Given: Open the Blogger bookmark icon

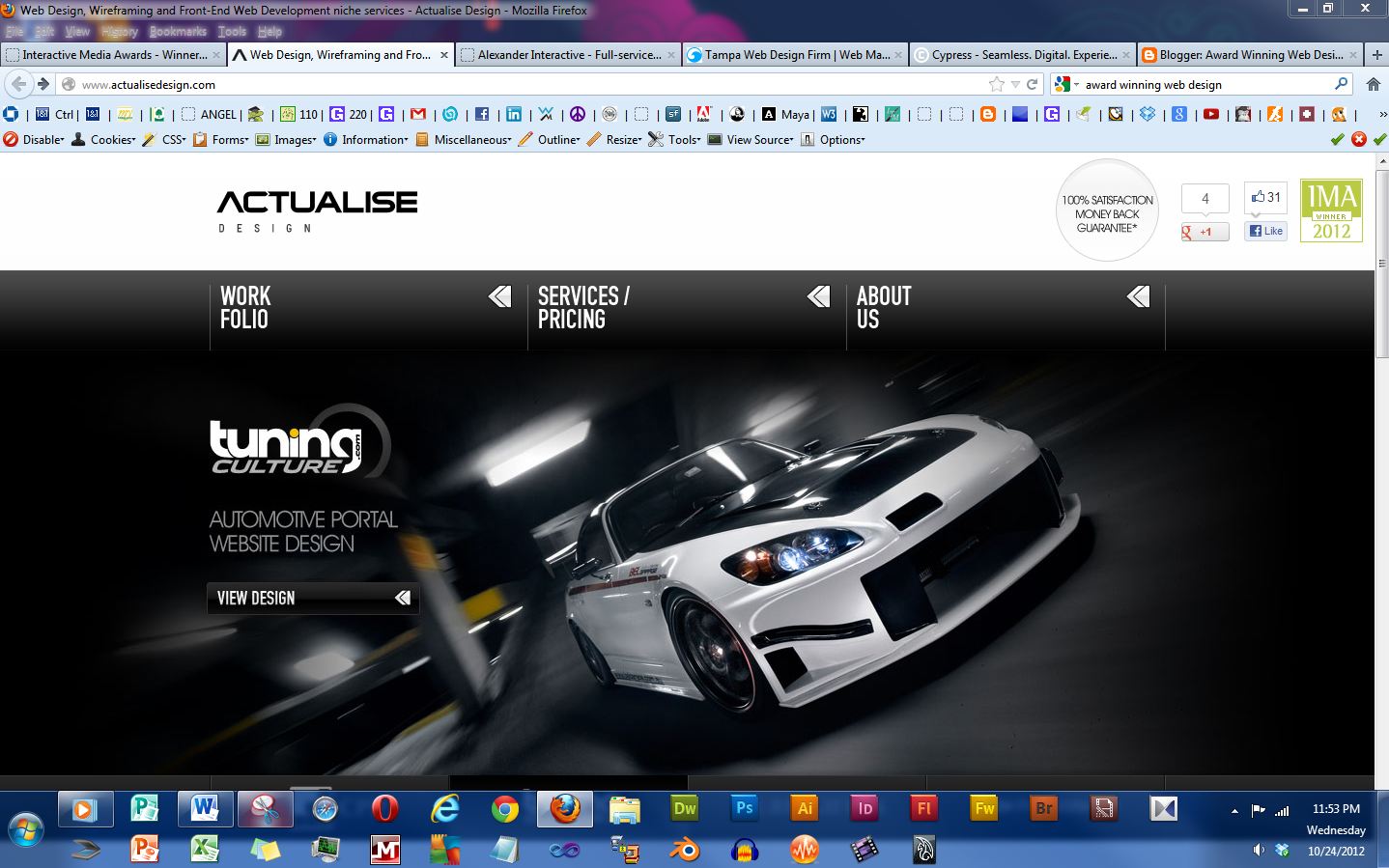Looking at the screenshot, I should [988, 114].
